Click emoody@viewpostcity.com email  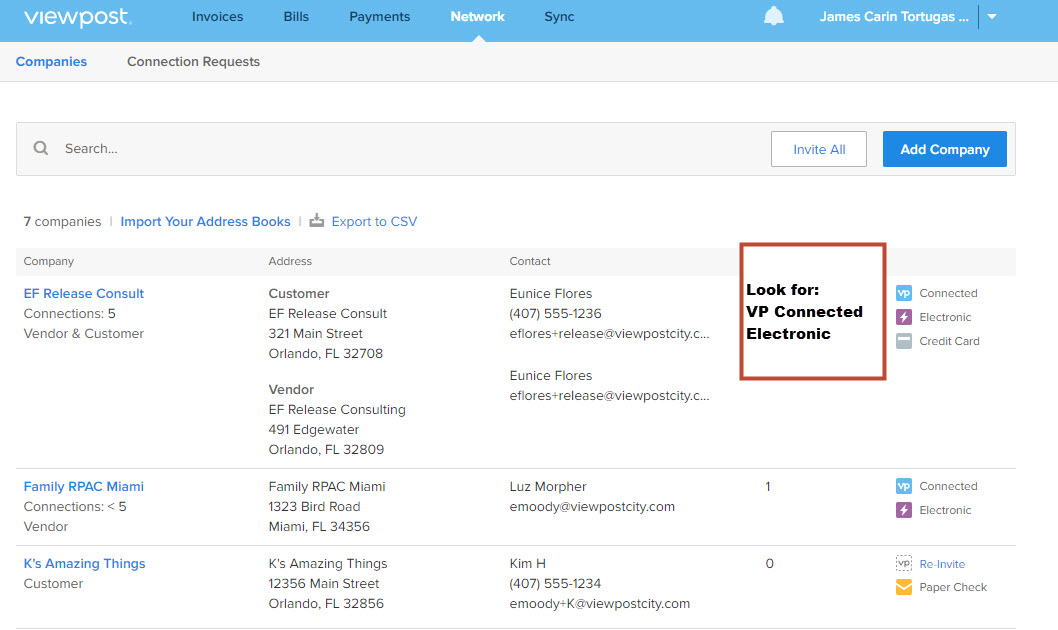tap(592, 507)
